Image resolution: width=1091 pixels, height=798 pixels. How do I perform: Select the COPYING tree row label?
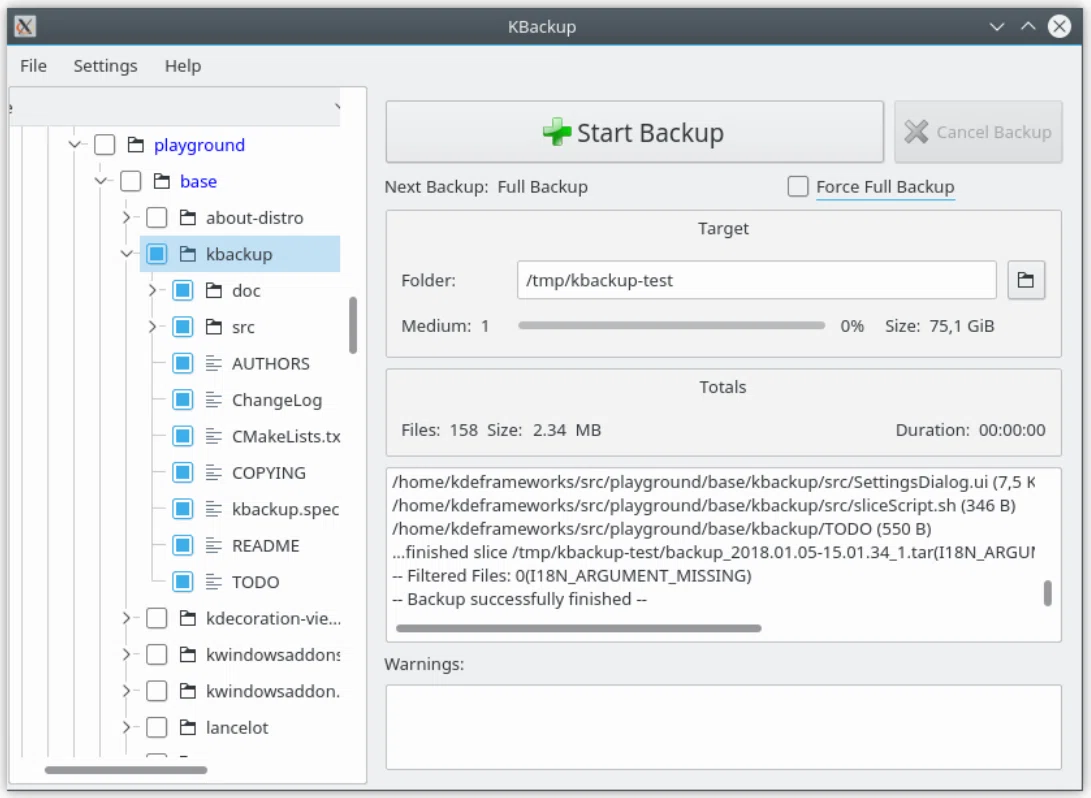tap(269, 473)
